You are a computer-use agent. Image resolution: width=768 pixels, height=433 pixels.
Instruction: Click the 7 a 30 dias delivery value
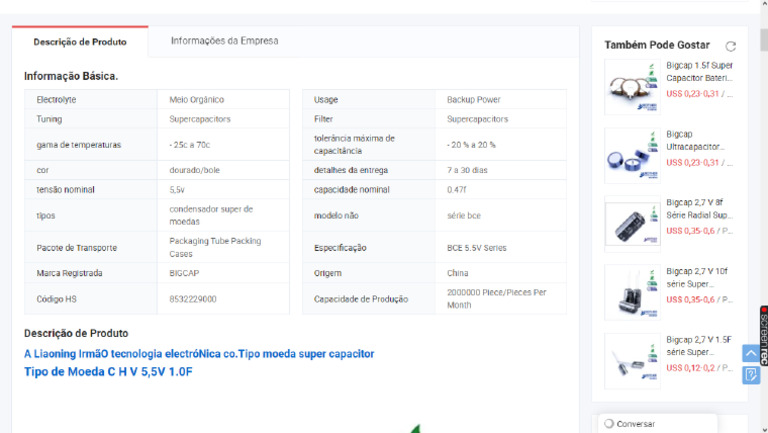pos(467,170)
